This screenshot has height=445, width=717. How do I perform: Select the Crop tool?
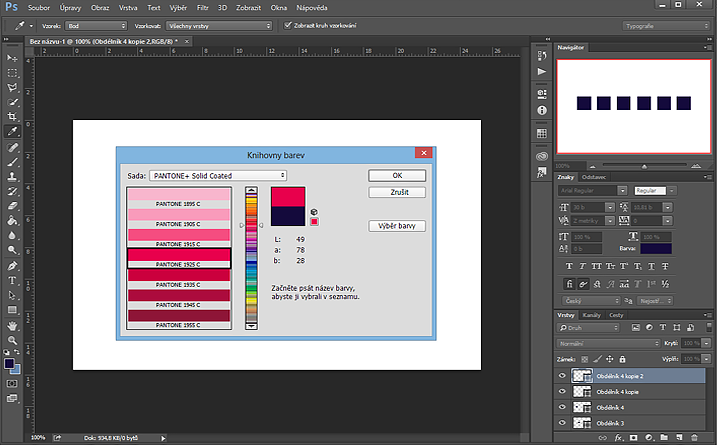[x=12, y=117]
